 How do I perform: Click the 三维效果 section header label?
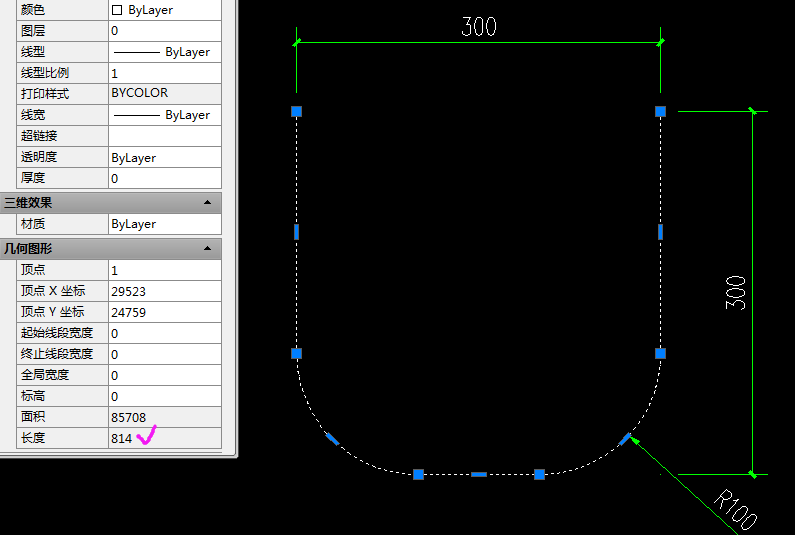coord(28,203)
